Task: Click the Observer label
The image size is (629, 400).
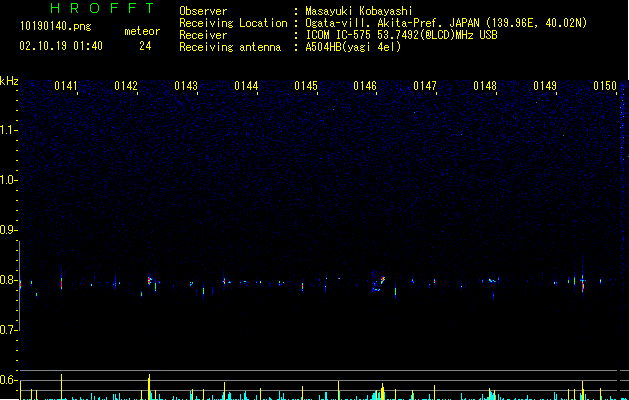Action: point(203,11)
